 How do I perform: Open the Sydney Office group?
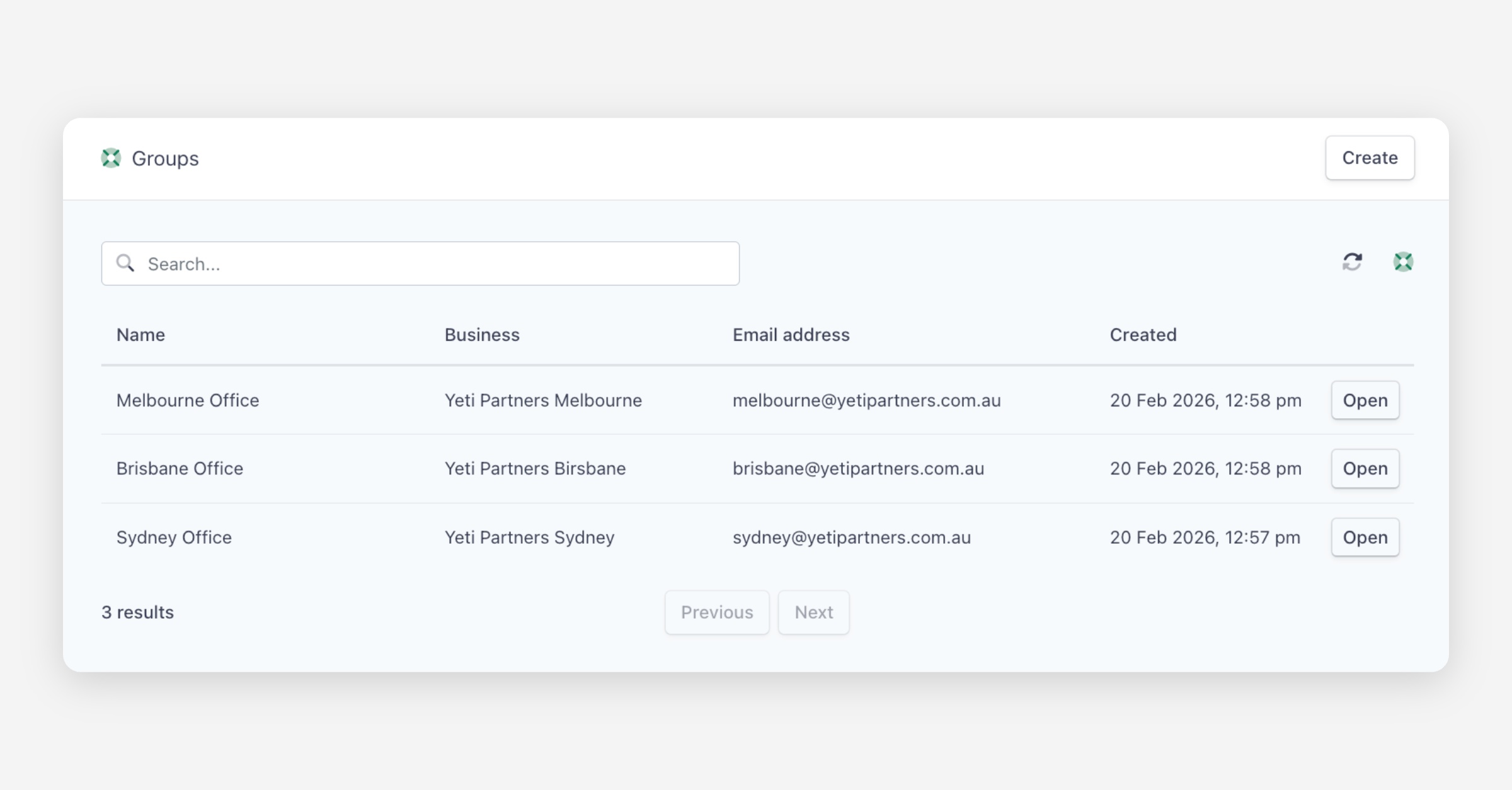(x=1365, y=537)
